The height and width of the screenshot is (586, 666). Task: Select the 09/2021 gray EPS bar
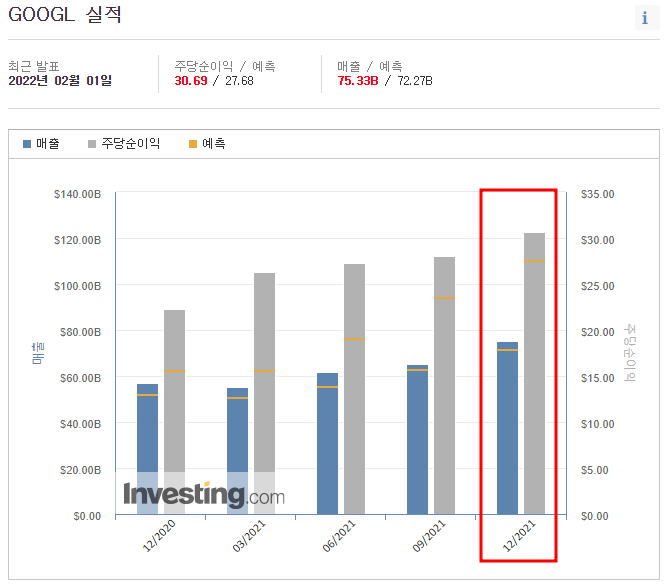pos(445,386)
